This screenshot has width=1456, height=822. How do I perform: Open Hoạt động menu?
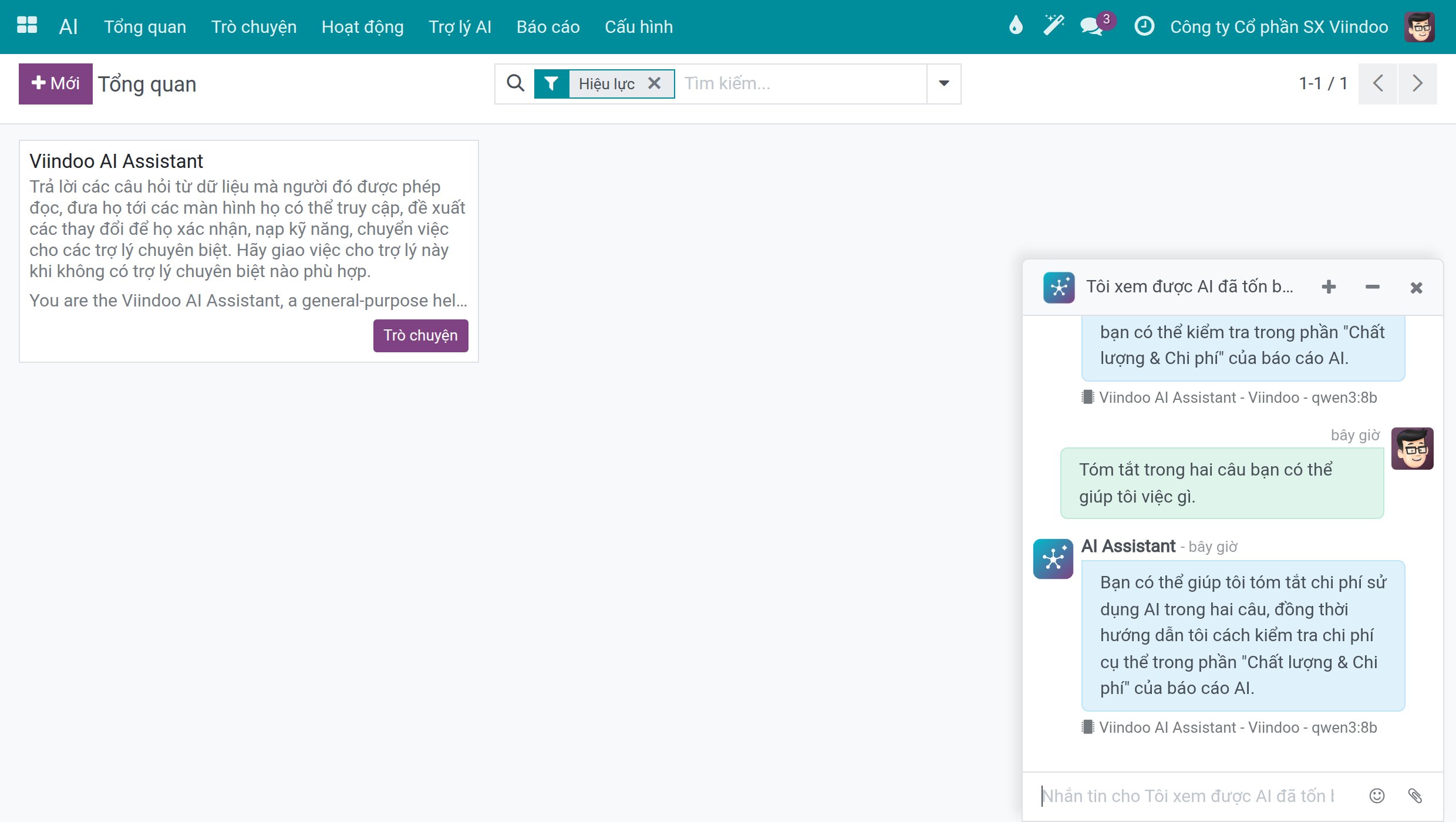[x=362, y=26]
